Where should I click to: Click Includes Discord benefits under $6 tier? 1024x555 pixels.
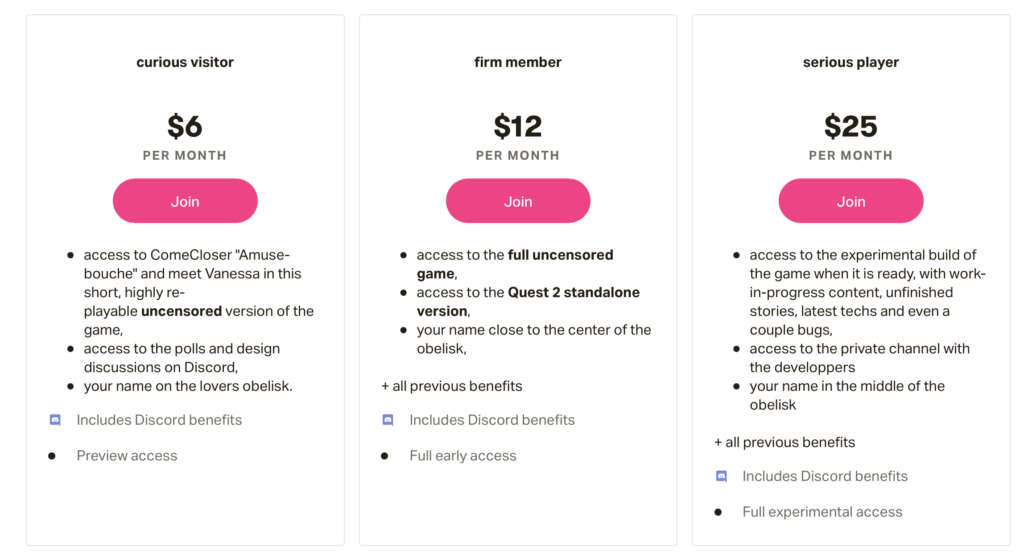[159, 420]
